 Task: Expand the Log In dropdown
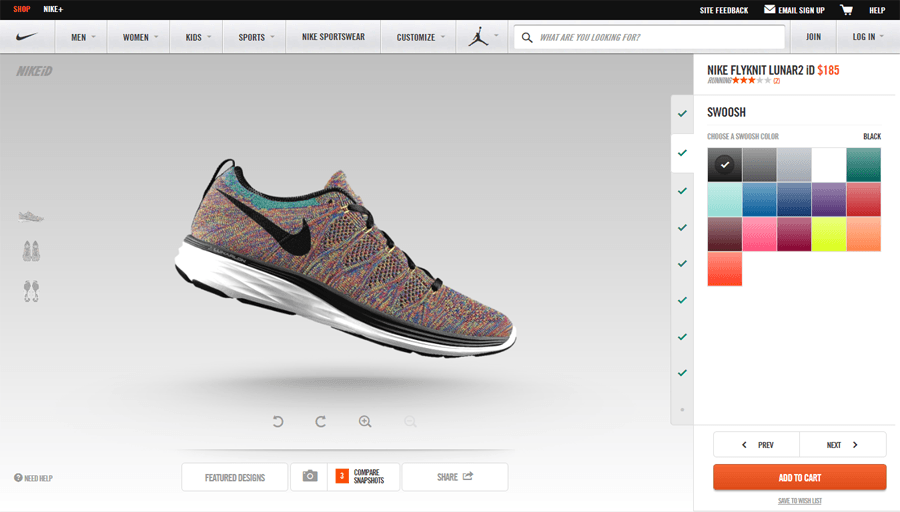[x=868, y=37]
